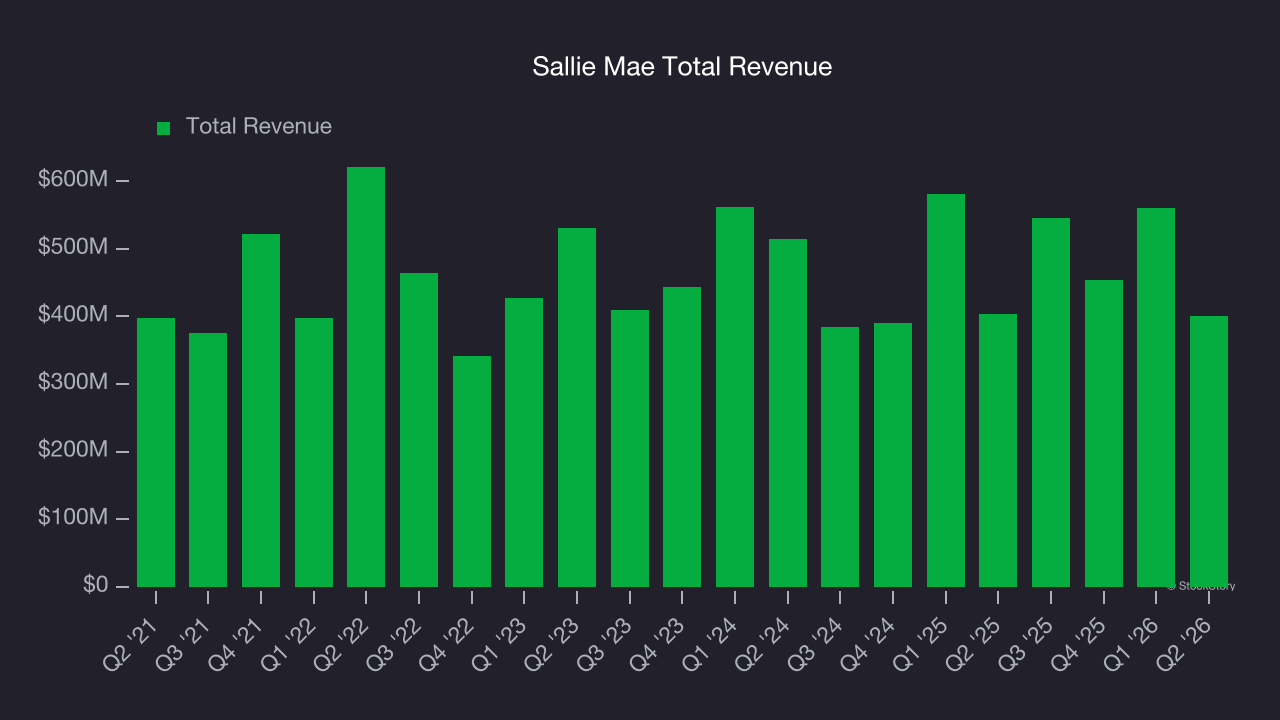
Task: Select the Q2 '21 revenue bar
Action: pos(156,452)
